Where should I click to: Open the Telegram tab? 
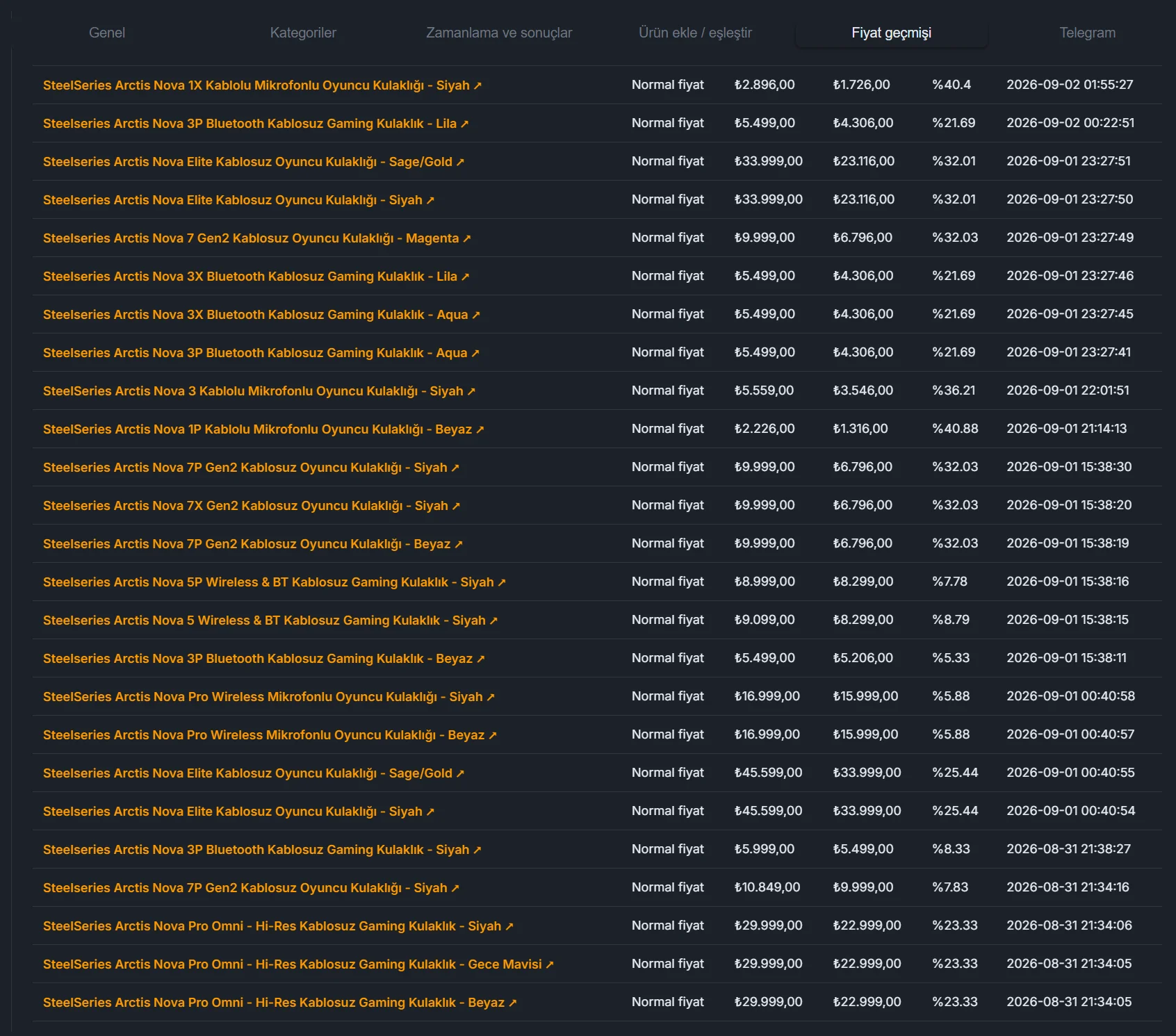click(x=1088, y=33)
